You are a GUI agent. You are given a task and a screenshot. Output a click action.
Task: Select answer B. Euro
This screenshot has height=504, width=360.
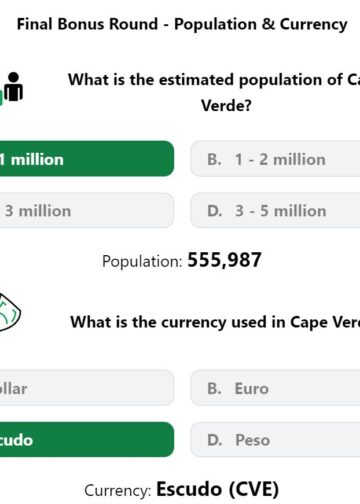(x=275, y=388)
